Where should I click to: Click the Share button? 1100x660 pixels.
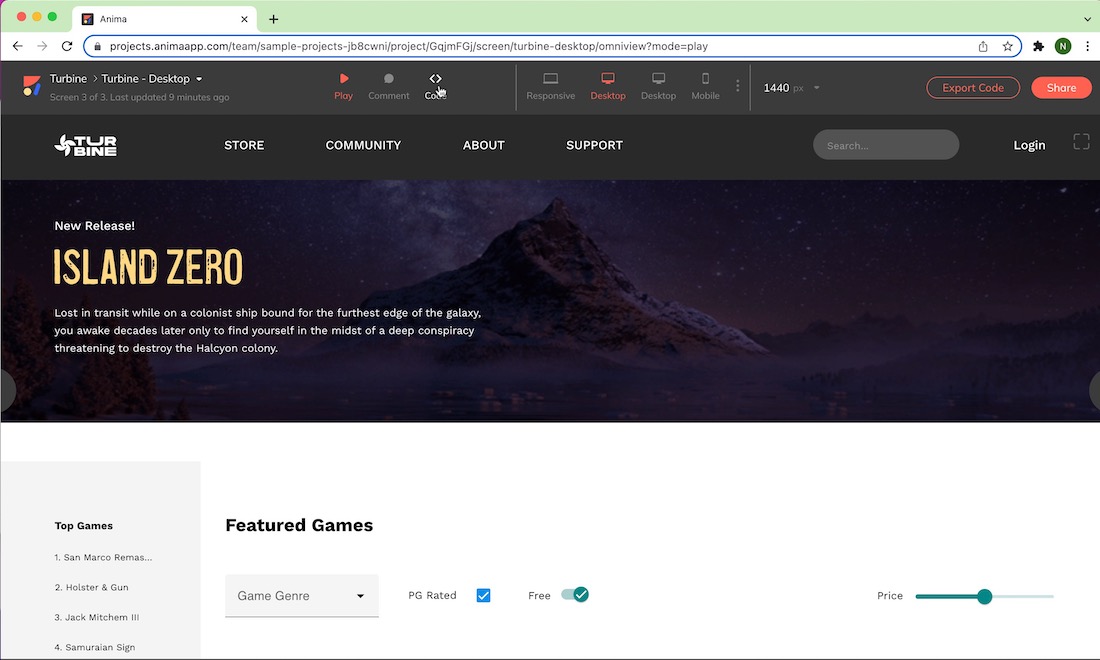tap(1061, 88)
